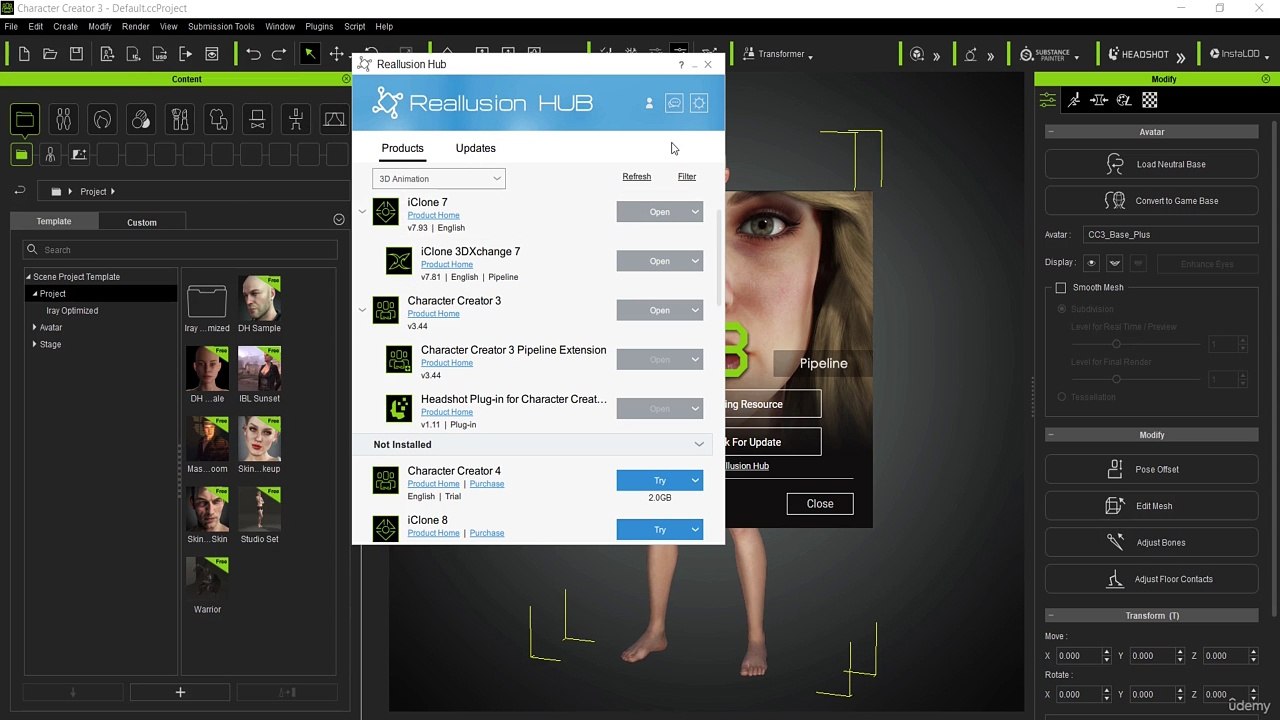
Task: Open the Stage content category icon
Action: click(334, 120)
